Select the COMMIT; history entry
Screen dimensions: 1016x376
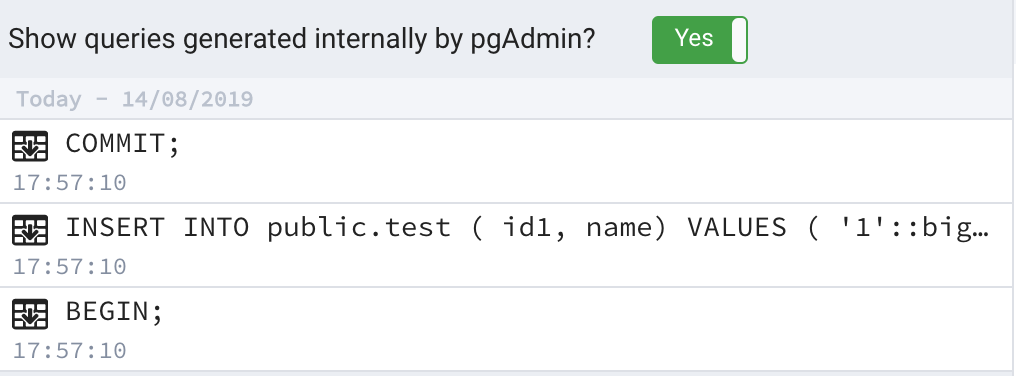[505, 161]
